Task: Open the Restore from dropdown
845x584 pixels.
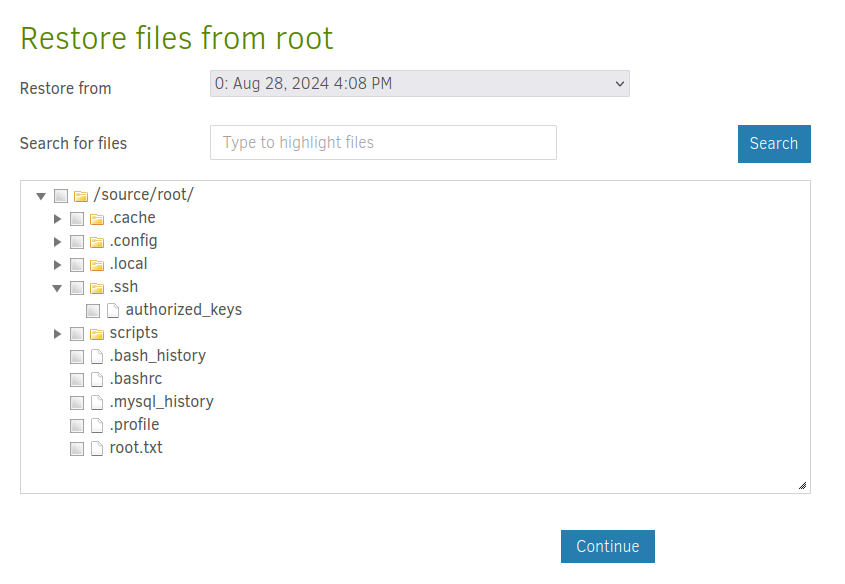Action: pos(419,84)
